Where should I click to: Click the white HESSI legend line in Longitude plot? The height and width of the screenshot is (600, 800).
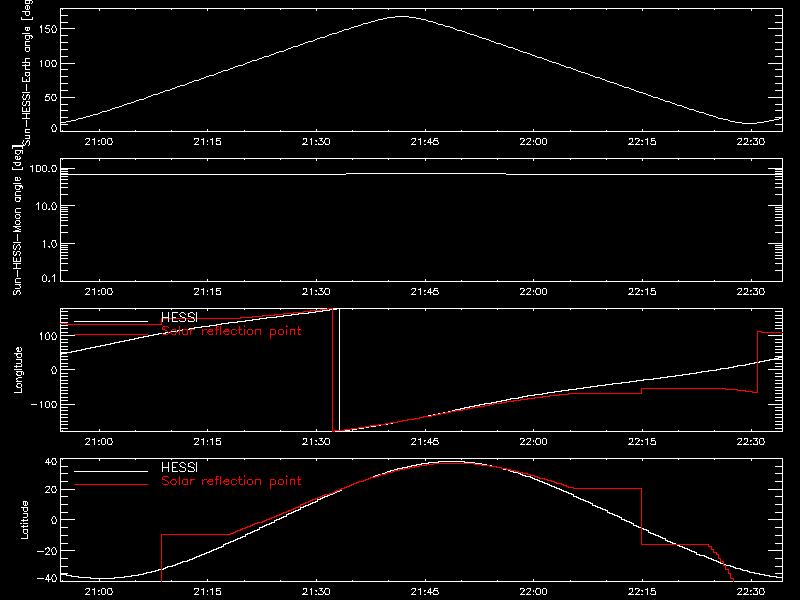[111, 321]
